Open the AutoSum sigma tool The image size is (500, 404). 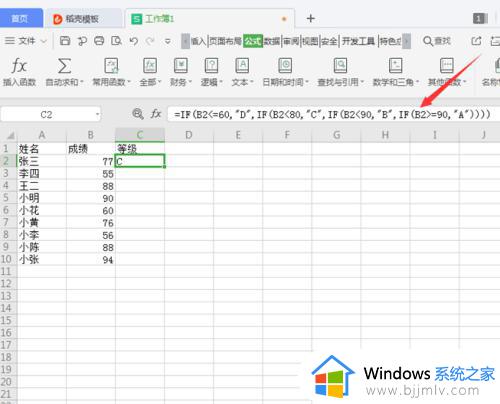(x=64, y=66)
